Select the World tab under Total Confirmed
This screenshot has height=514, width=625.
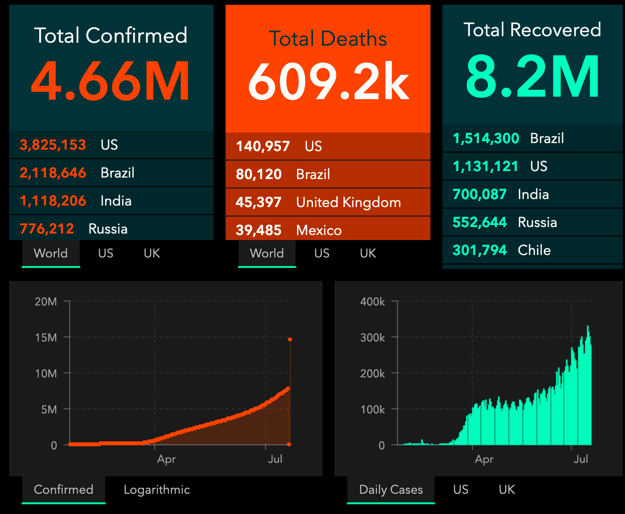(x=51, y=253)
